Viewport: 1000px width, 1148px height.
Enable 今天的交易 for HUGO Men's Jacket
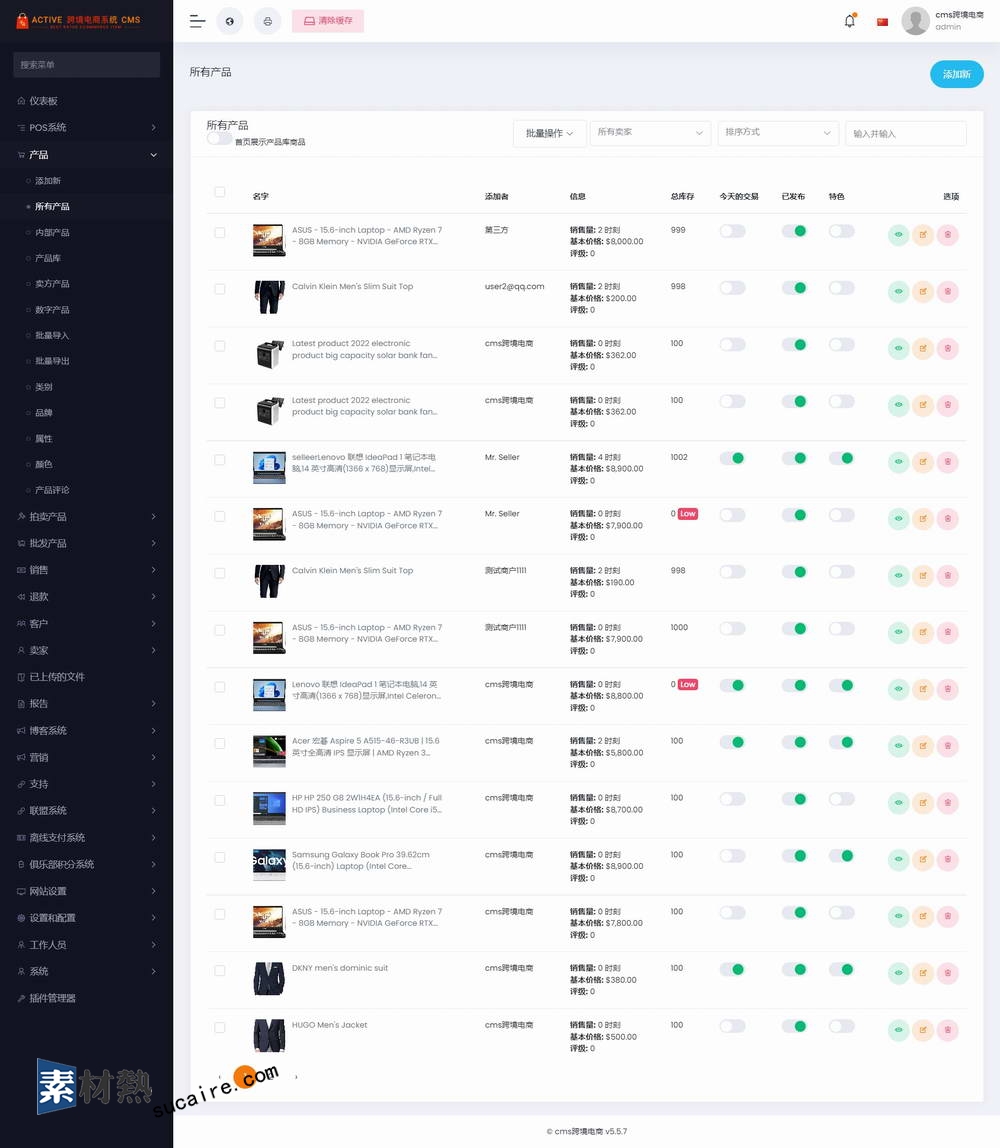pos(732,1026)
